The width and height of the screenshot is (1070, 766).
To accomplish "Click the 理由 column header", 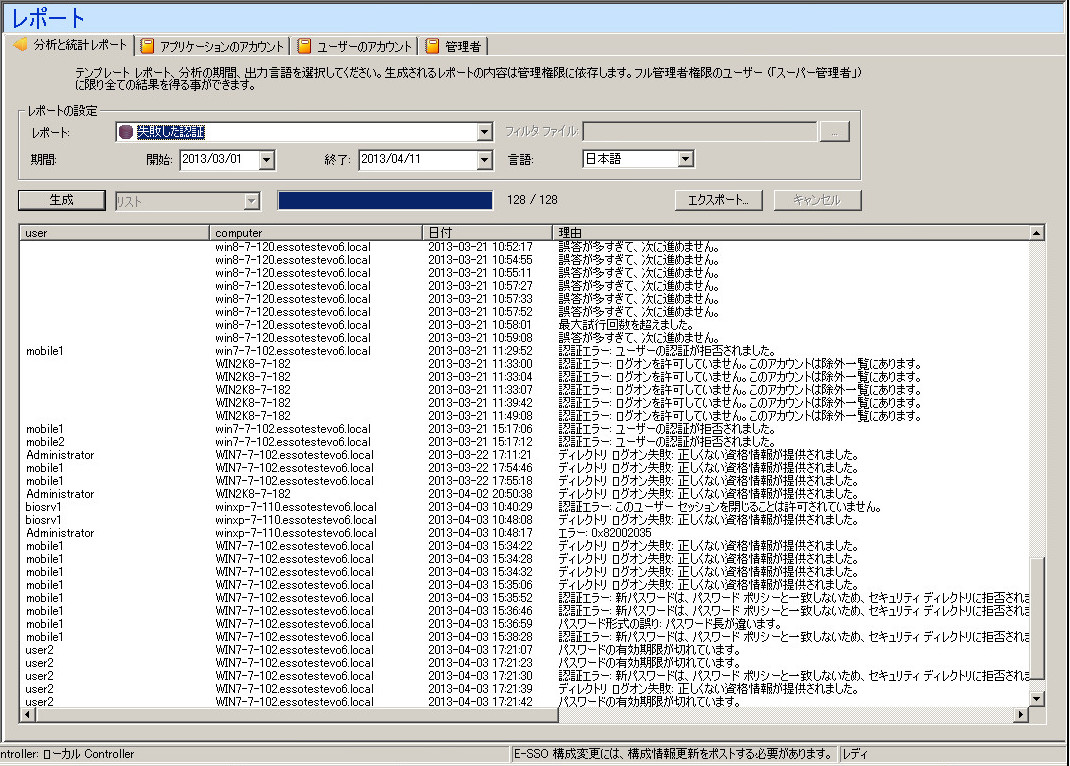I will point(790,233).
